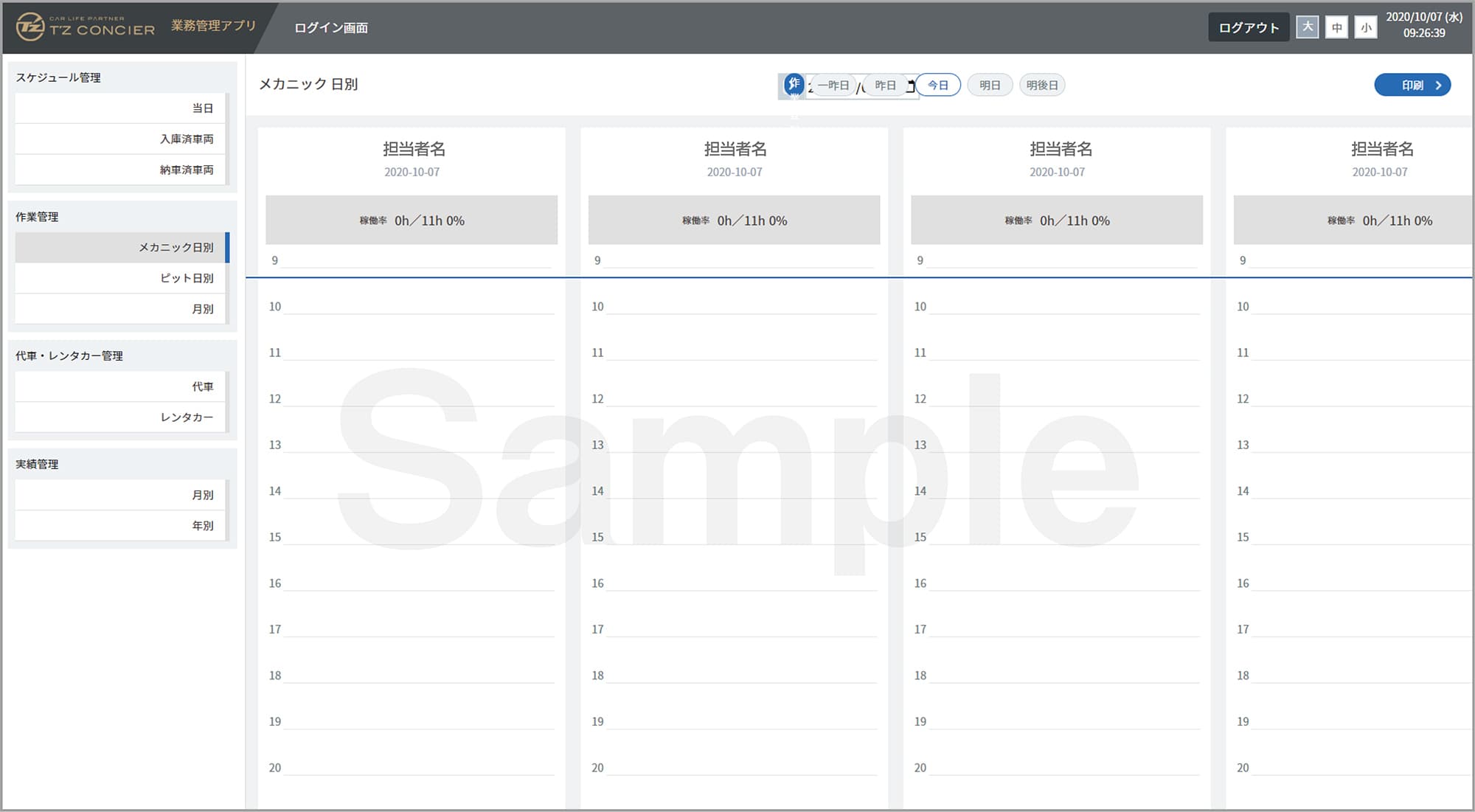Viewport: 1475px width, 812px height.
Task: Click the ログイン画面 header tab
Action: [x=331, y=28]
